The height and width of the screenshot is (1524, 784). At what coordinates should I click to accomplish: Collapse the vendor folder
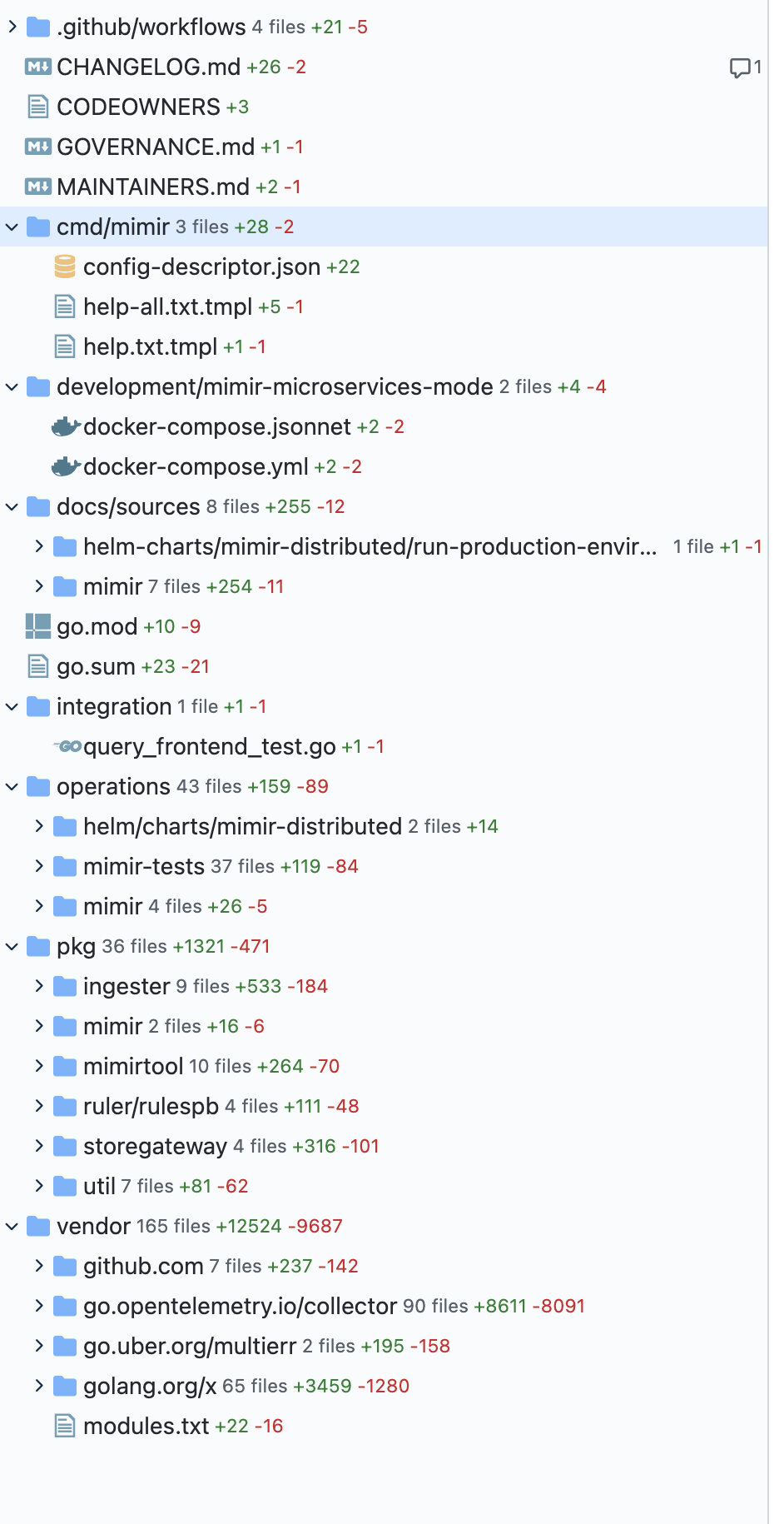(12, 1226)
